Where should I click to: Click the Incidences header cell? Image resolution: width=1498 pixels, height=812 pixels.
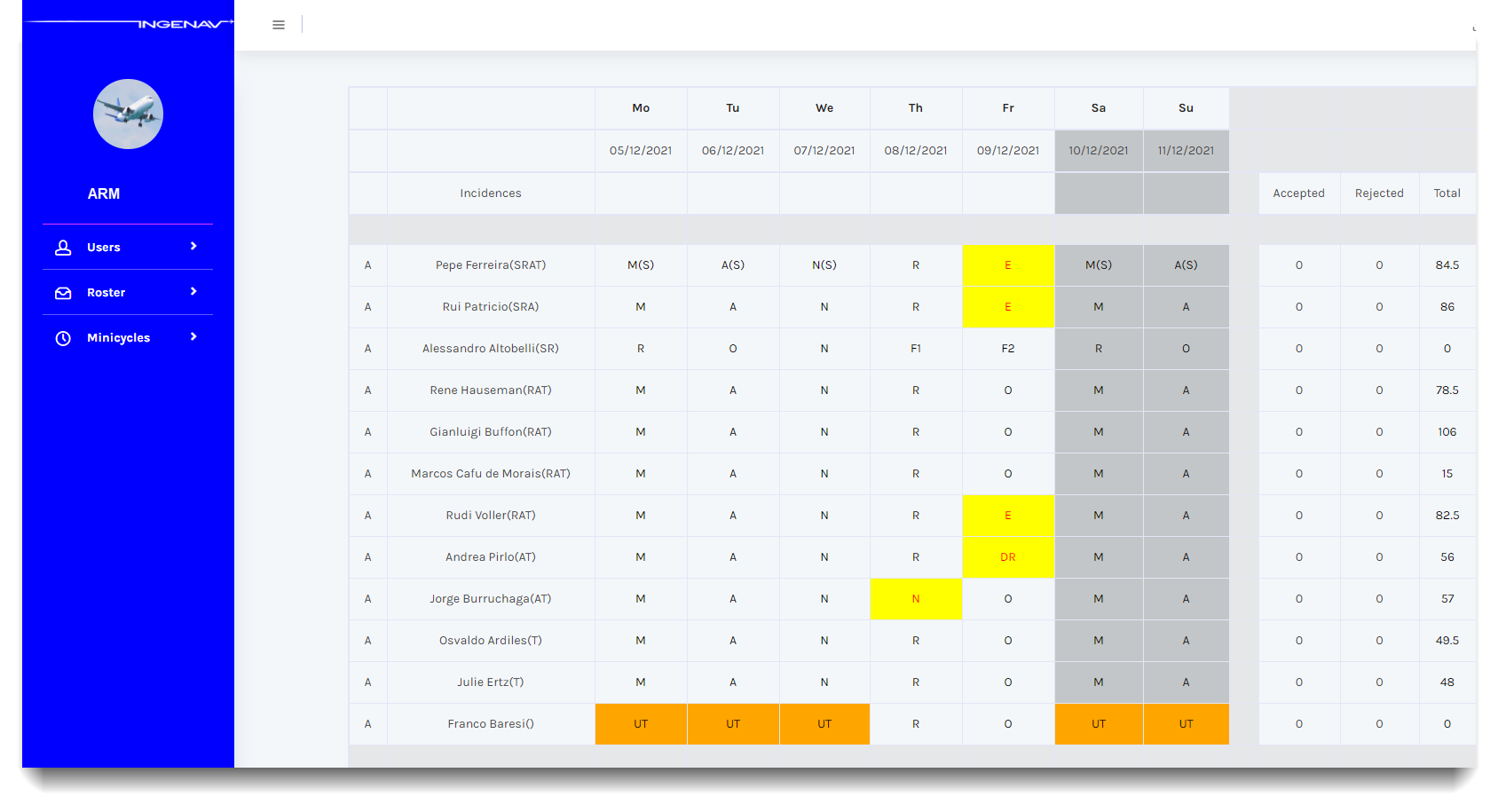pyautogui.click(x=490, y=193)
